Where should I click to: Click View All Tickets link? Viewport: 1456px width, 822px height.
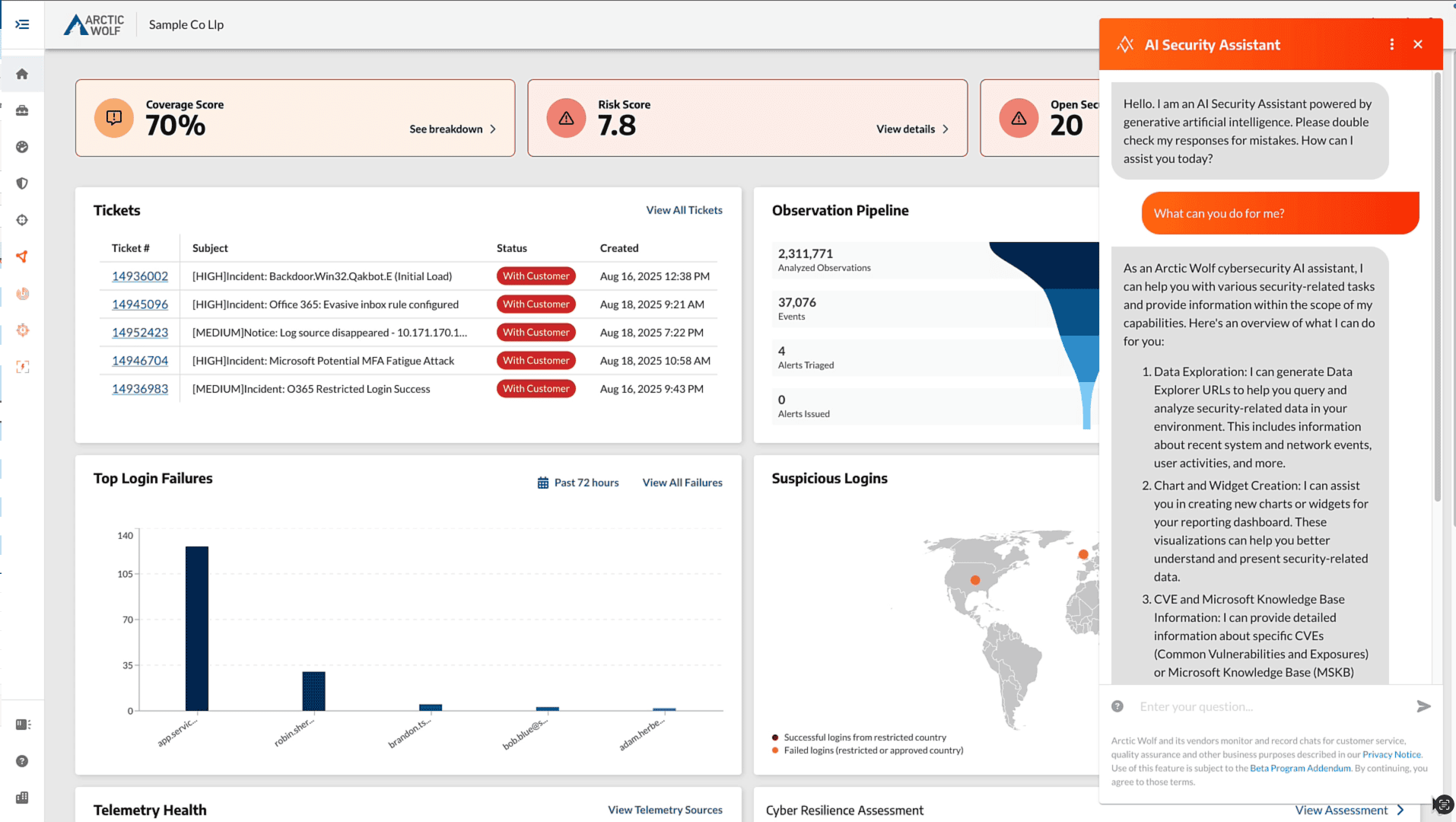pyautogui.click(x=684, y=210)
